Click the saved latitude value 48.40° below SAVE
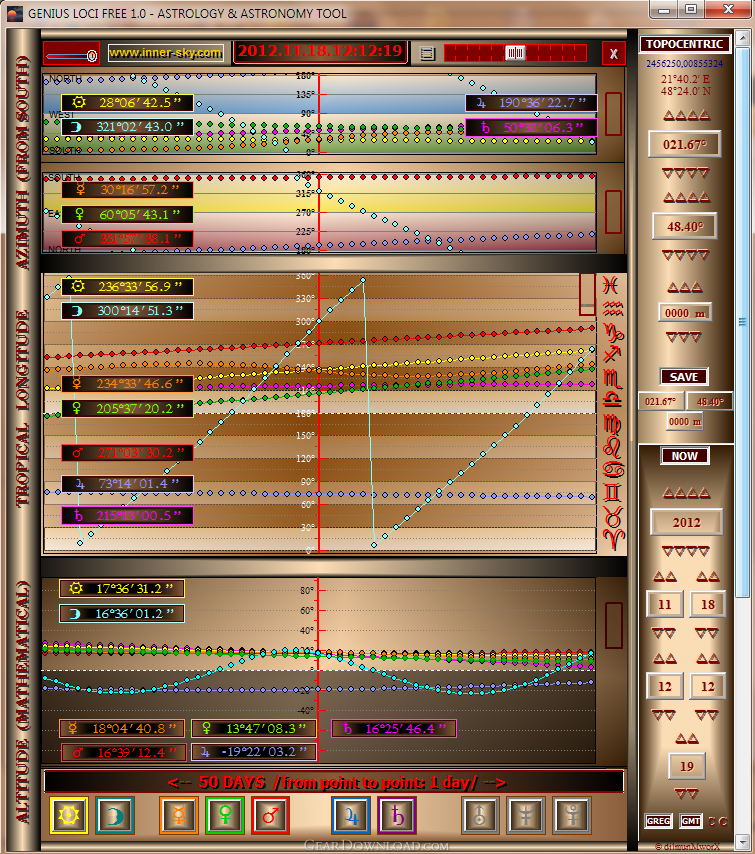This screenshot has width=755, height=854. click(x=710, y=401)
